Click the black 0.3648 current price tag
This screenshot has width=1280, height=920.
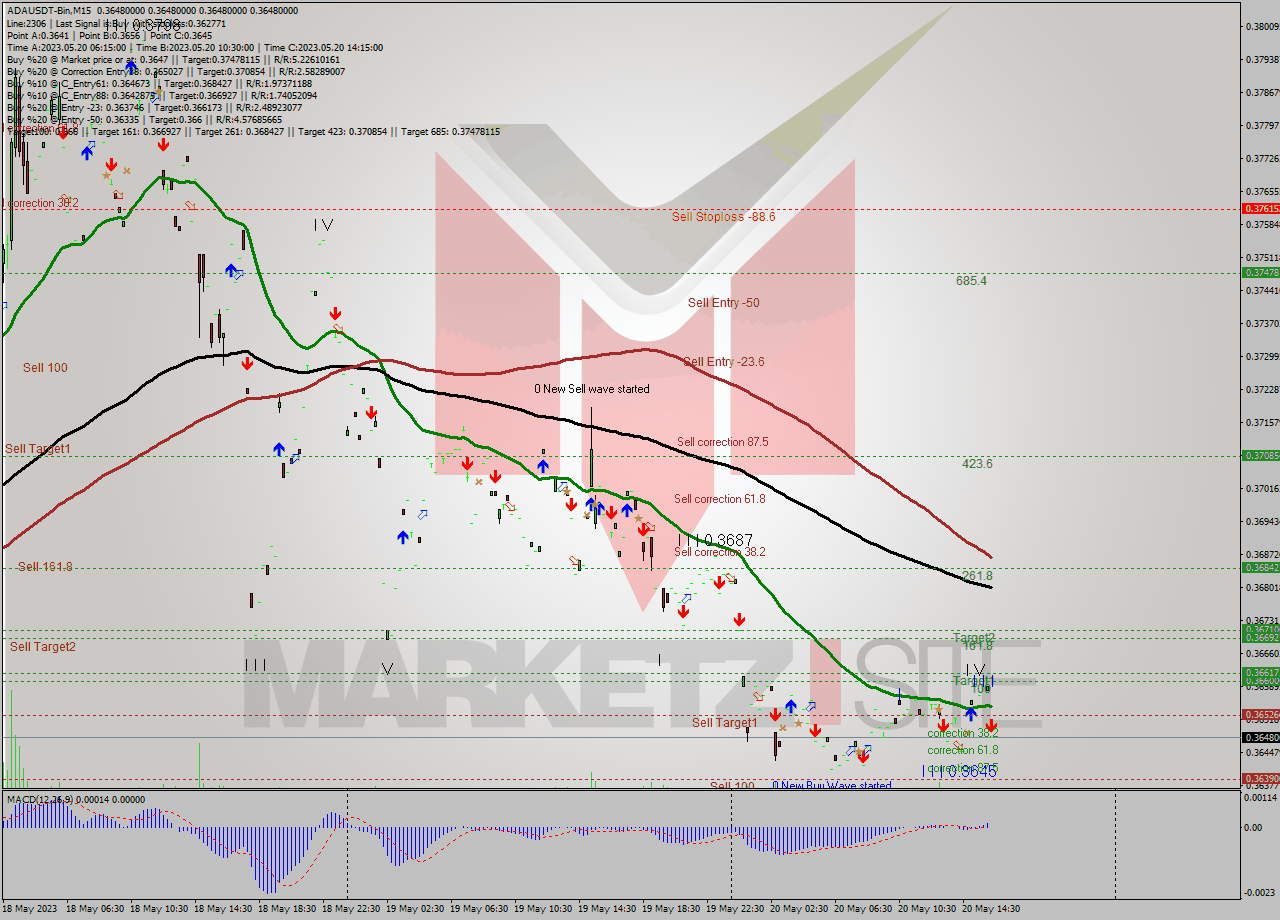(1259, 737)
